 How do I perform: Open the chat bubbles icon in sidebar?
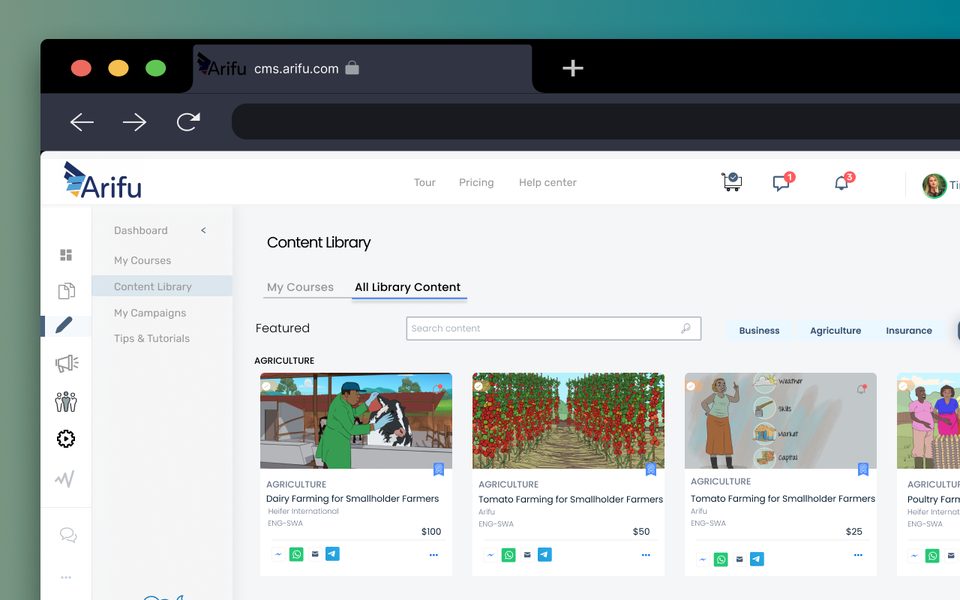click(68, 535)
